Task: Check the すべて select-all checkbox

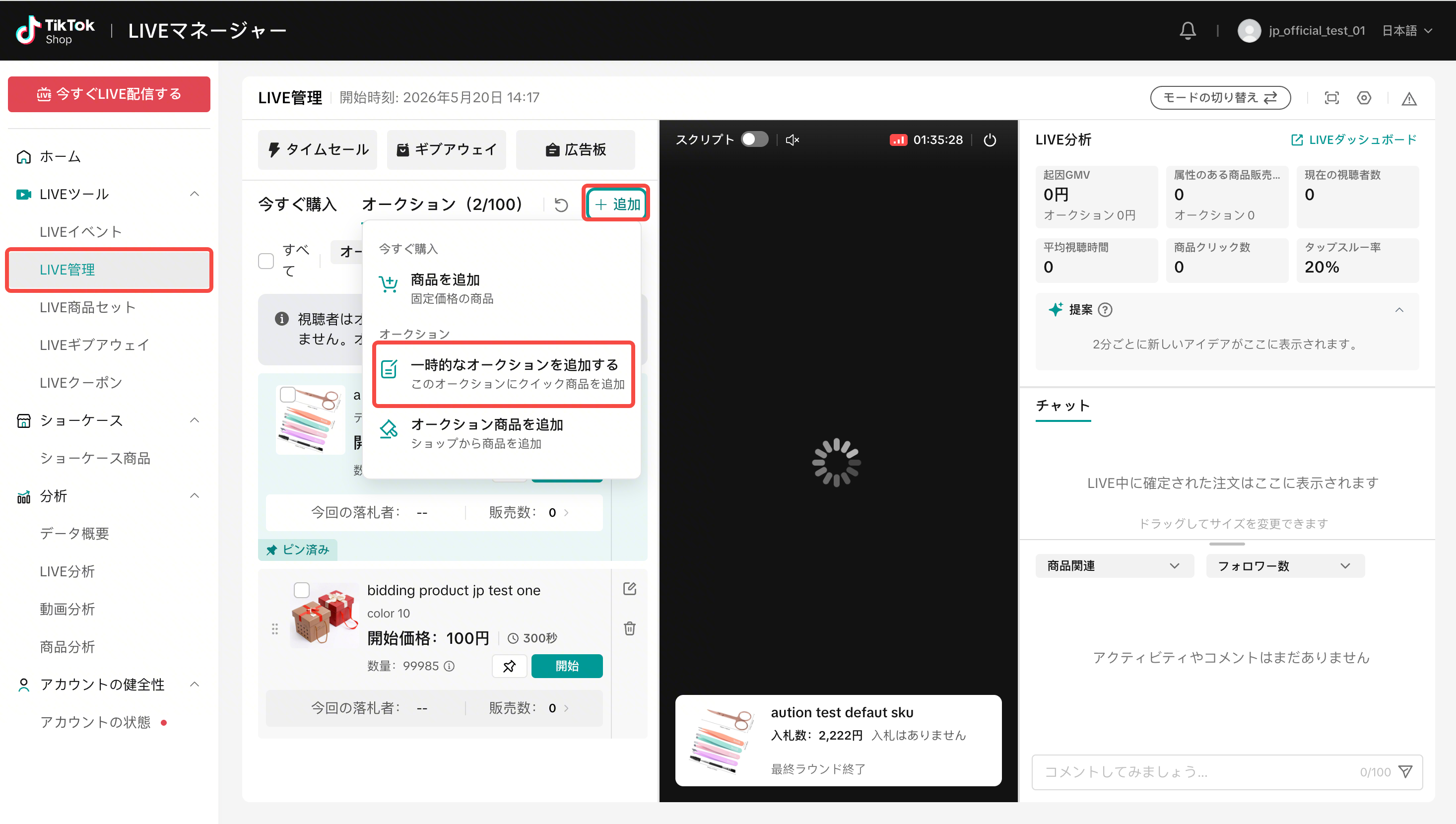Action: (x=266, y=260)
